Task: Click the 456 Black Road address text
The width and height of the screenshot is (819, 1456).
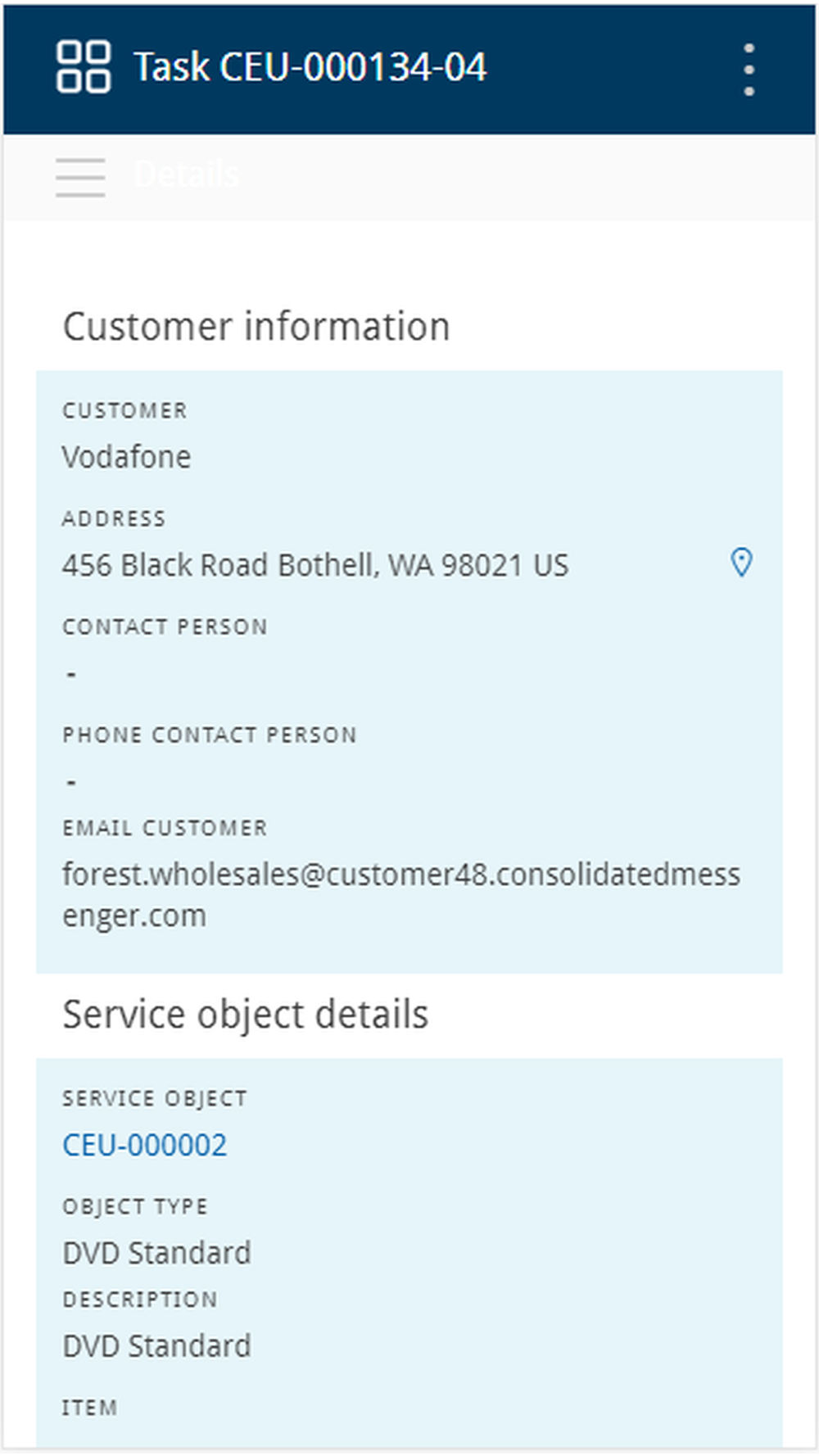Action: click(315, 565)
